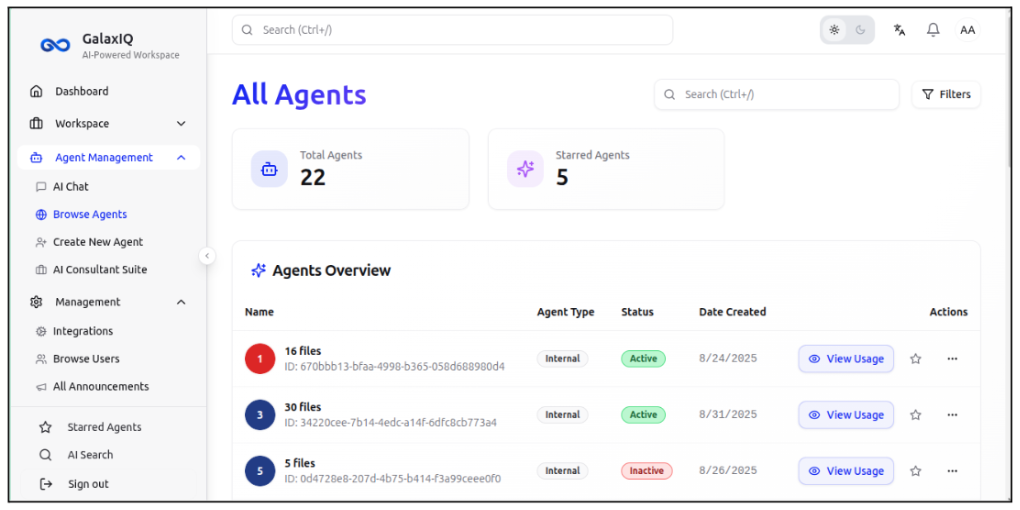Switch to dark mode moon toggle
Viewport: 1020px width, 510px height.
(861, 30)
